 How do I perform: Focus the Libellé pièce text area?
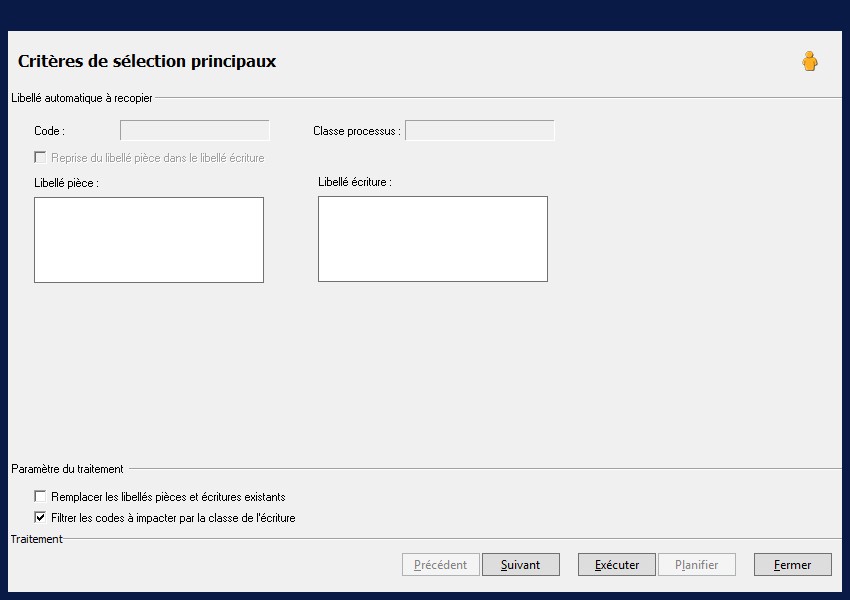tap(149, 240)
